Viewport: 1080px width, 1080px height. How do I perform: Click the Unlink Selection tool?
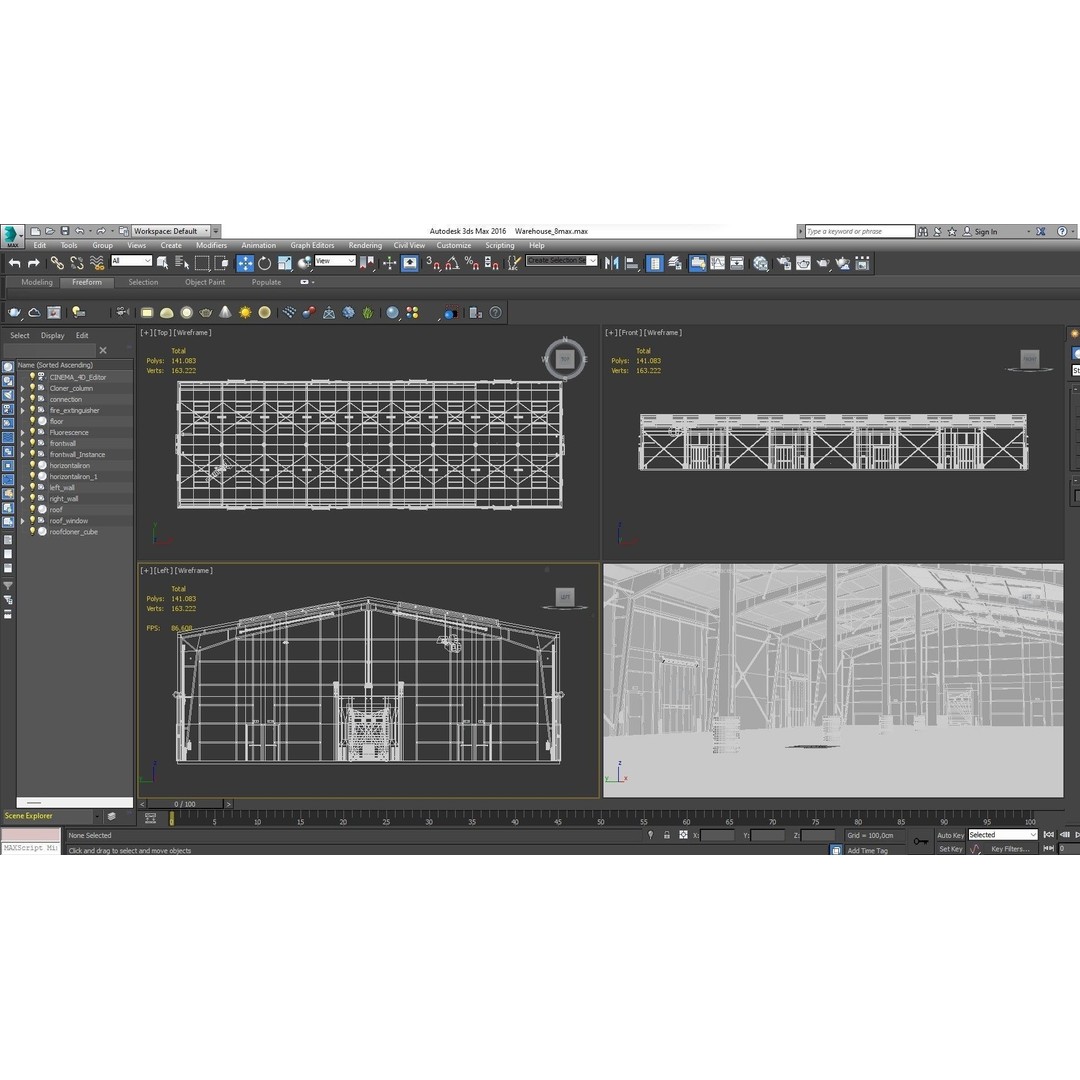point(76,263)
